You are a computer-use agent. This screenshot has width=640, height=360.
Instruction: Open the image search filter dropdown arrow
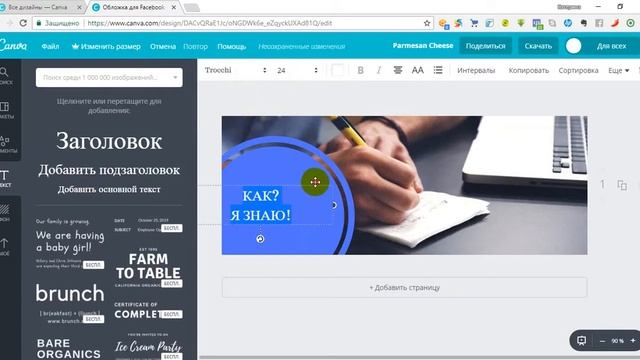(175, 78)
